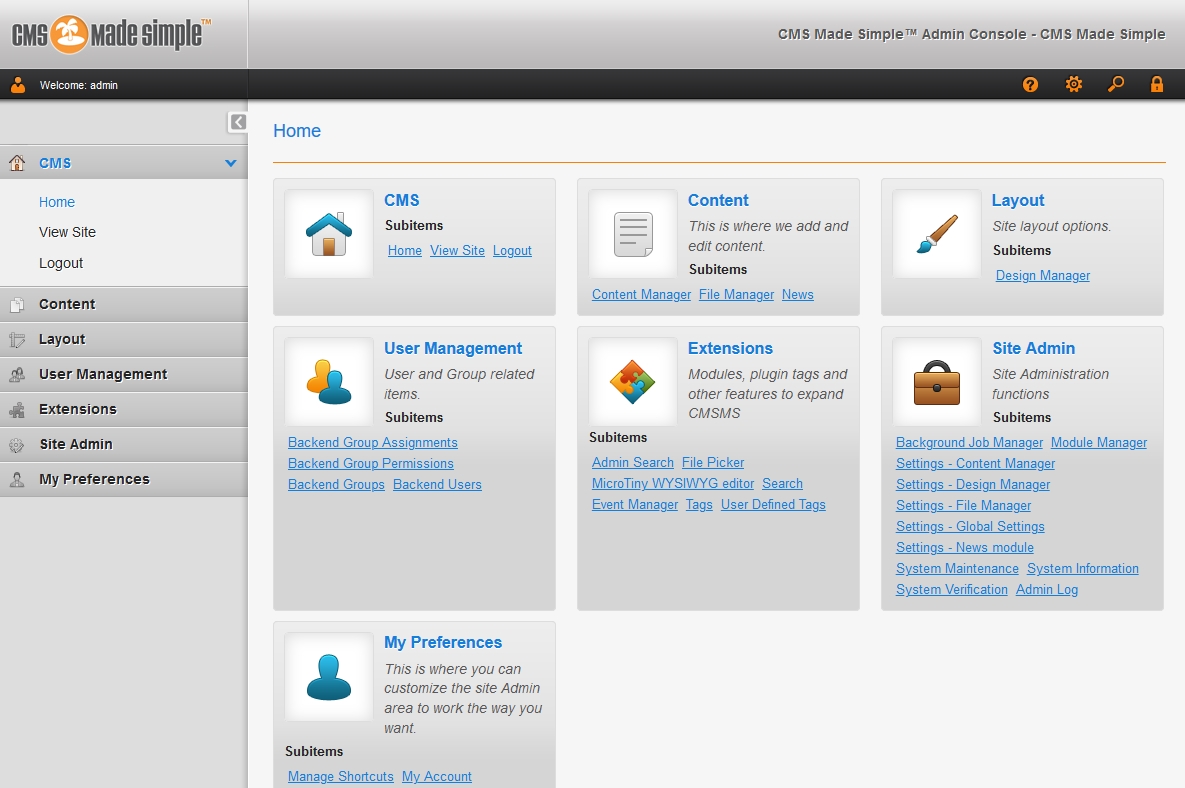The height and width of the screenshot is (788, 1185).
Task: Open the Design Manager link
Action: pyautogui.click(x=1042, y=276)
